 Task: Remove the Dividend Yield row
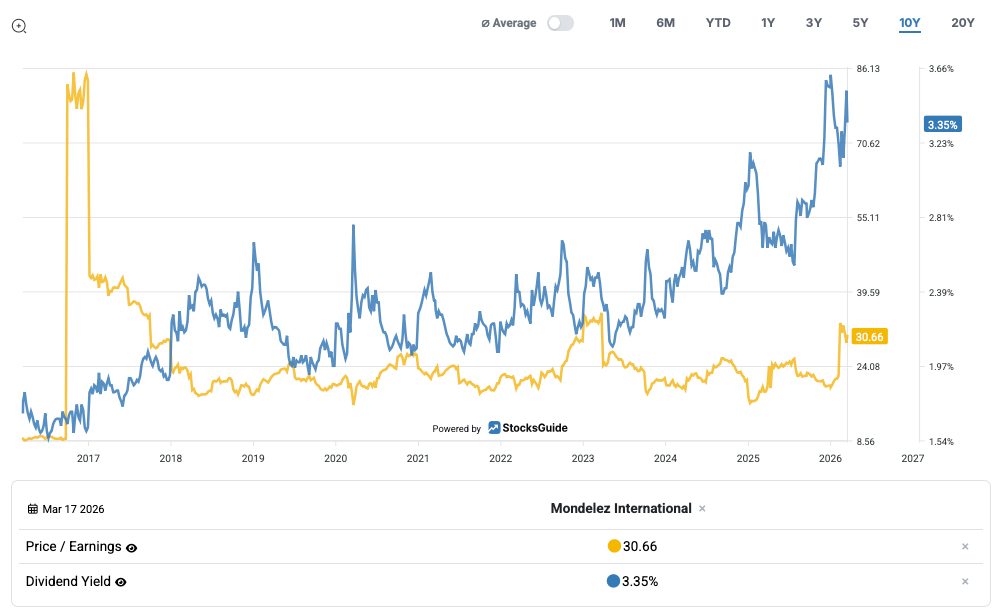[964, 582]
